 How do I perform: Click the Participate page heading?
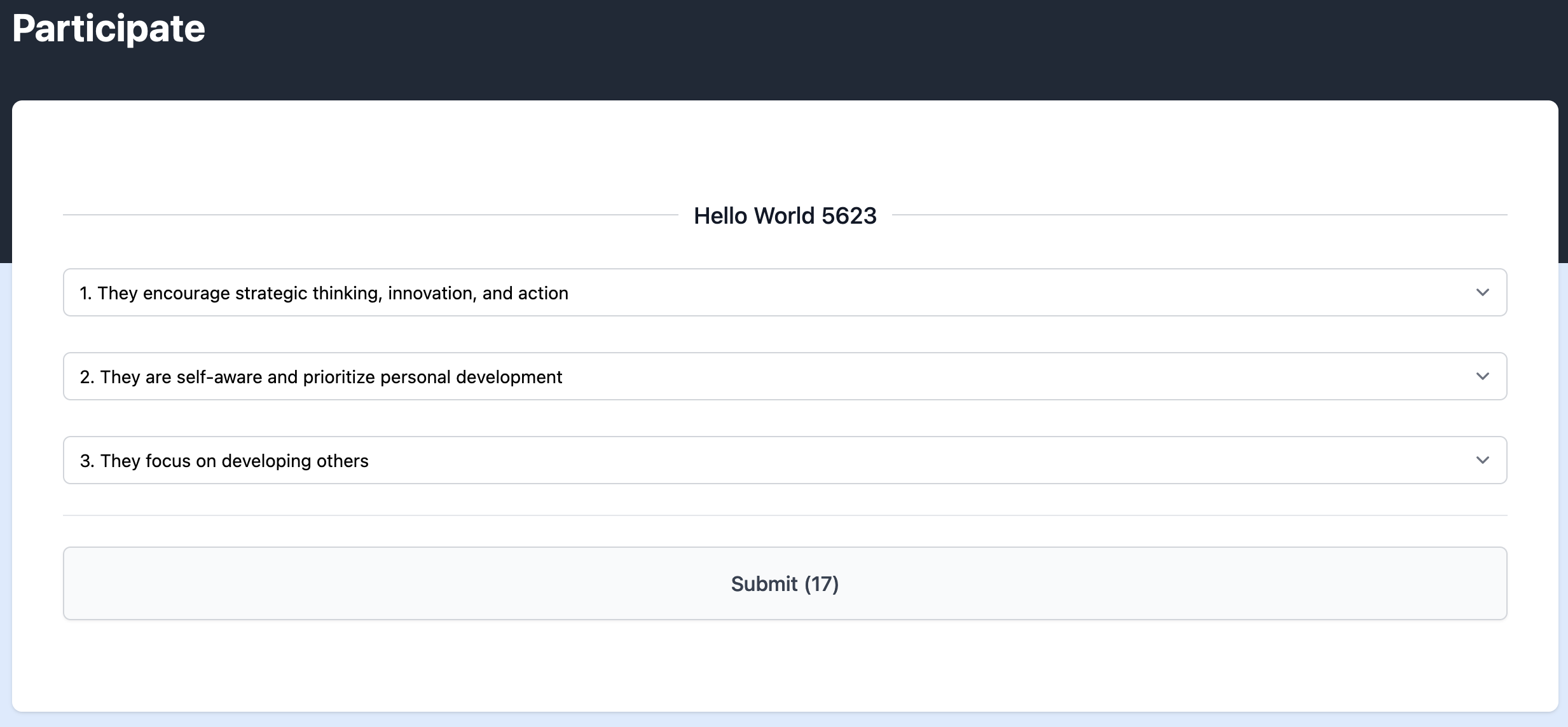109,29
